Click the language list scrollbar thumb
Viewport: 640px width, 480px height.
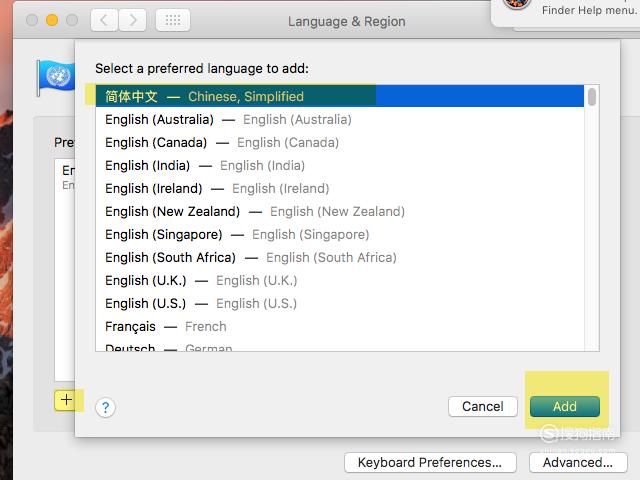click(592, 97)
